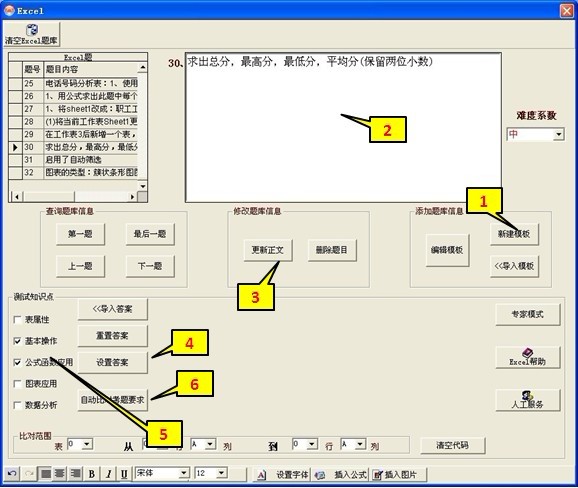Click inside the question text editing area
The width and height of the screenshot is (578, 488).
343,128
